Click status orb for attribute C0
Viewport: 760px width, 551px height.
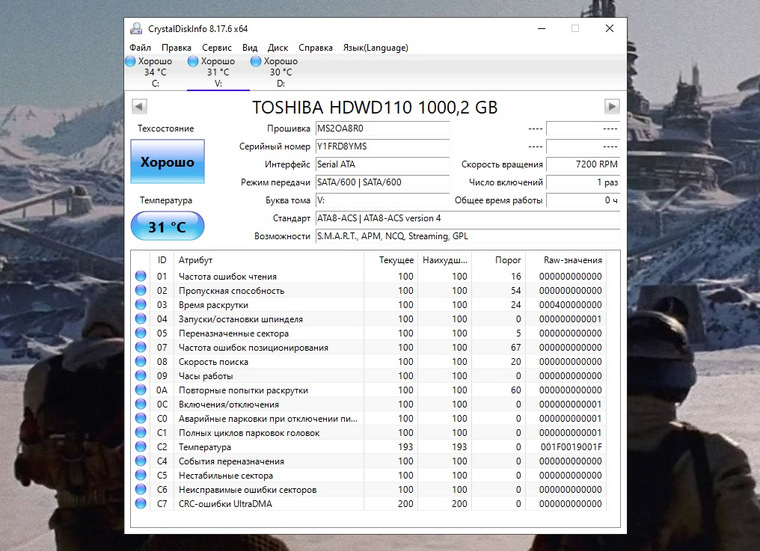[x=141, y=418]
